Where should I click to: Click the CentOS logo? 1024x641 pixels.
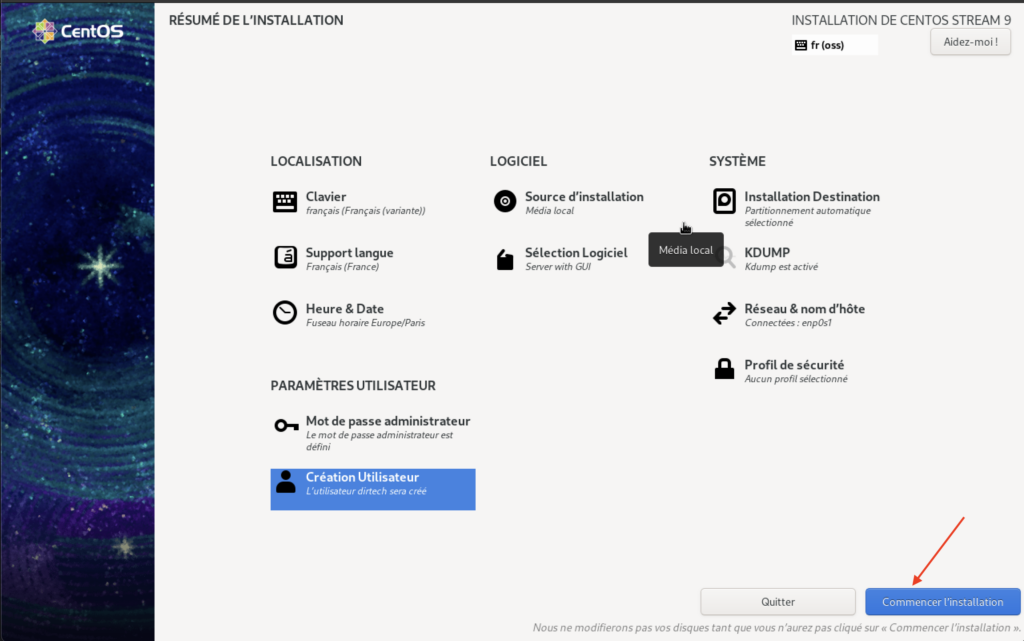(x=78, y=31)
